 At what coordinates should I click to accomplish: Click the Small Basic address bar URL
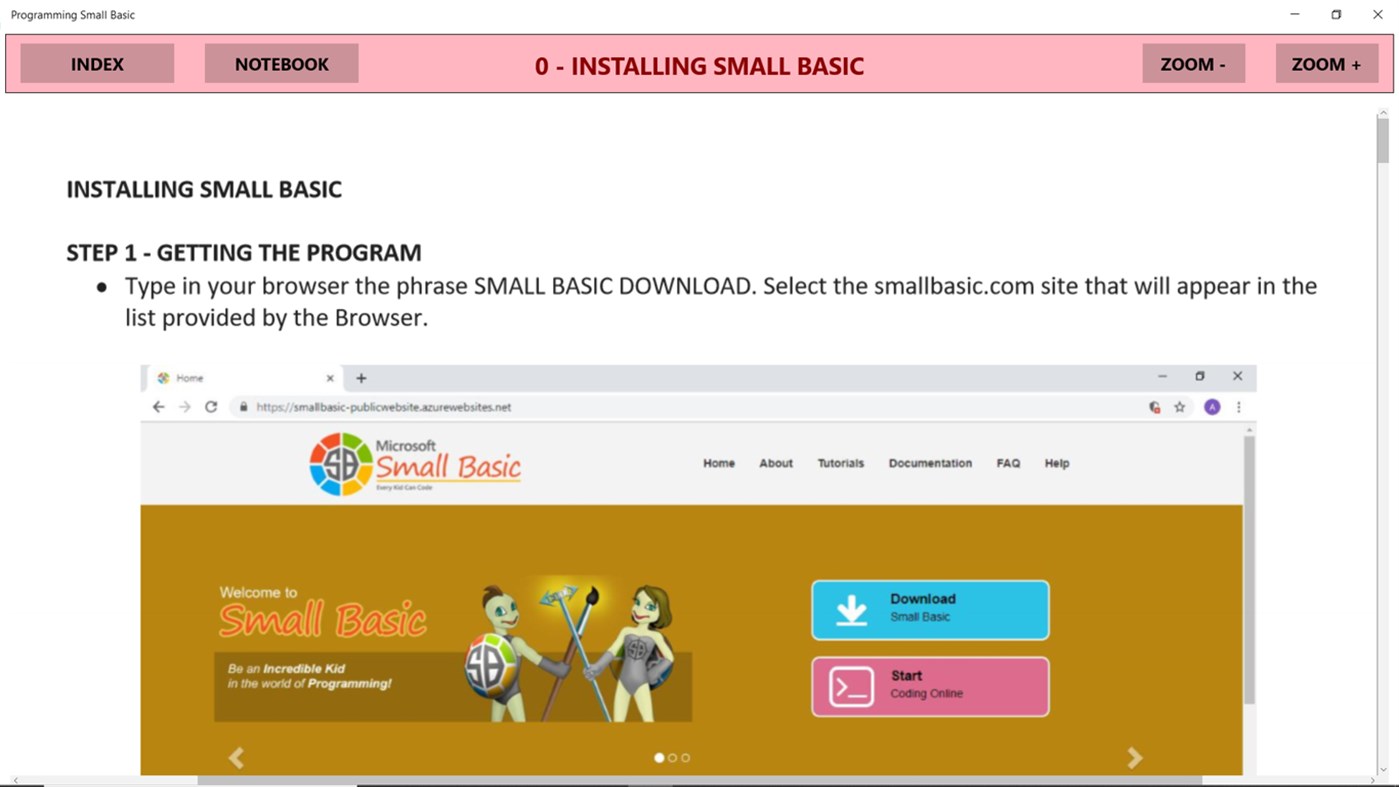click(383, 407)
